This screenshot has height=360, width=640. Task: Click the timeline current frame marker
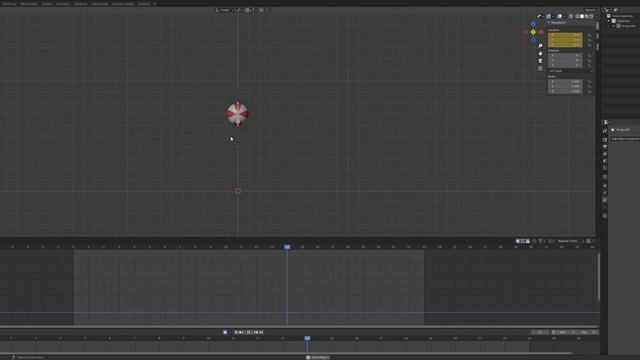307,338
